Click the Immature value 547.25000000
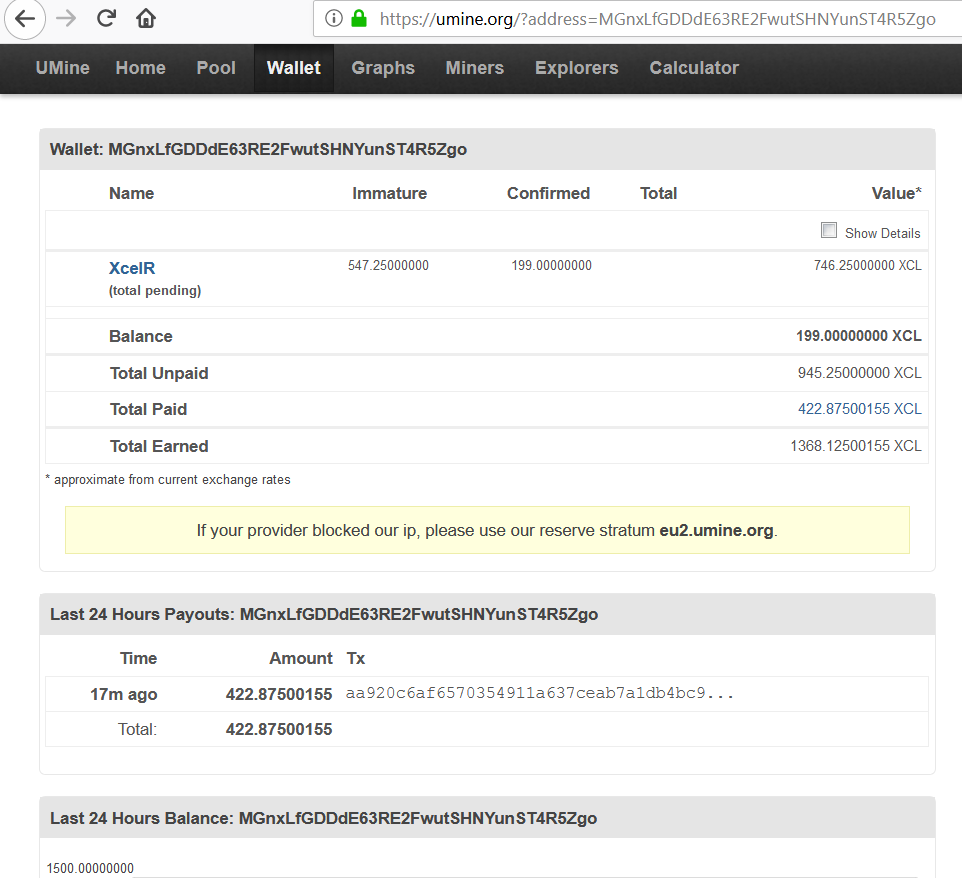Image resolution: width=962 pixels, height=878 pixels. pos(388,266)
